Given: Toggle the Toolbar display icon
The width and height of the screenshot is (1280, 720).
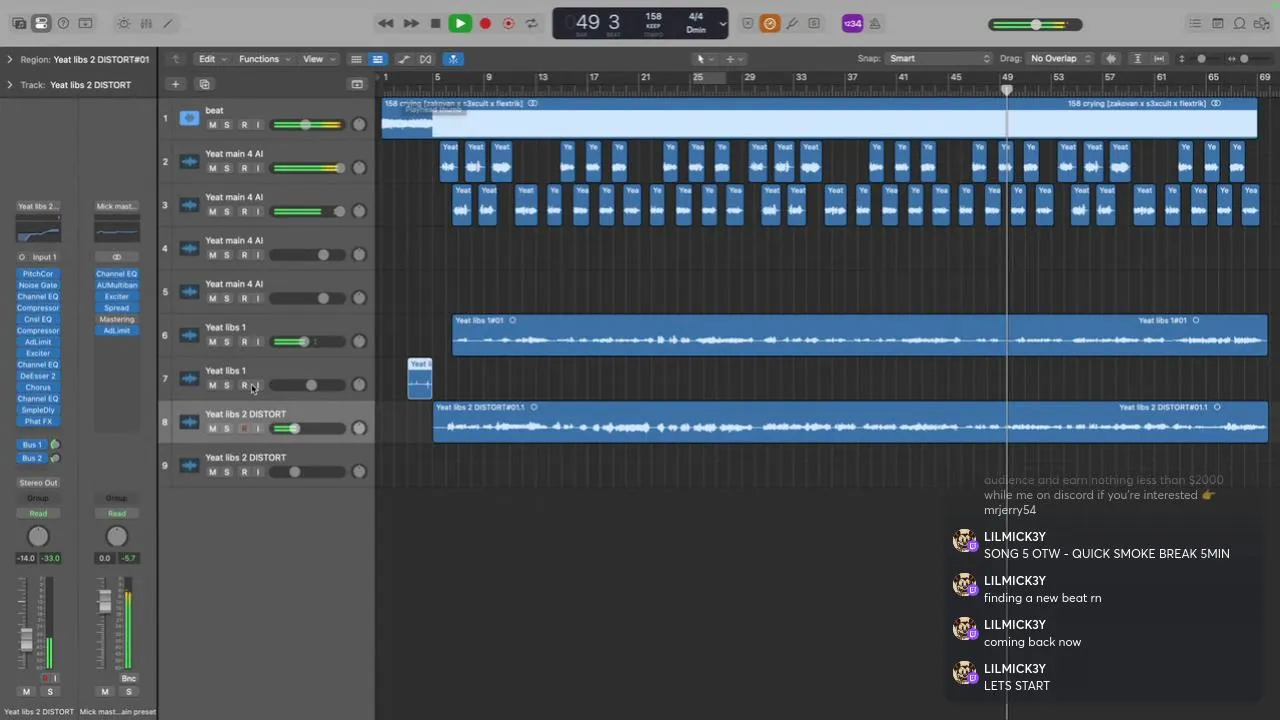Looking at the screenshot, I should point(86,23).
